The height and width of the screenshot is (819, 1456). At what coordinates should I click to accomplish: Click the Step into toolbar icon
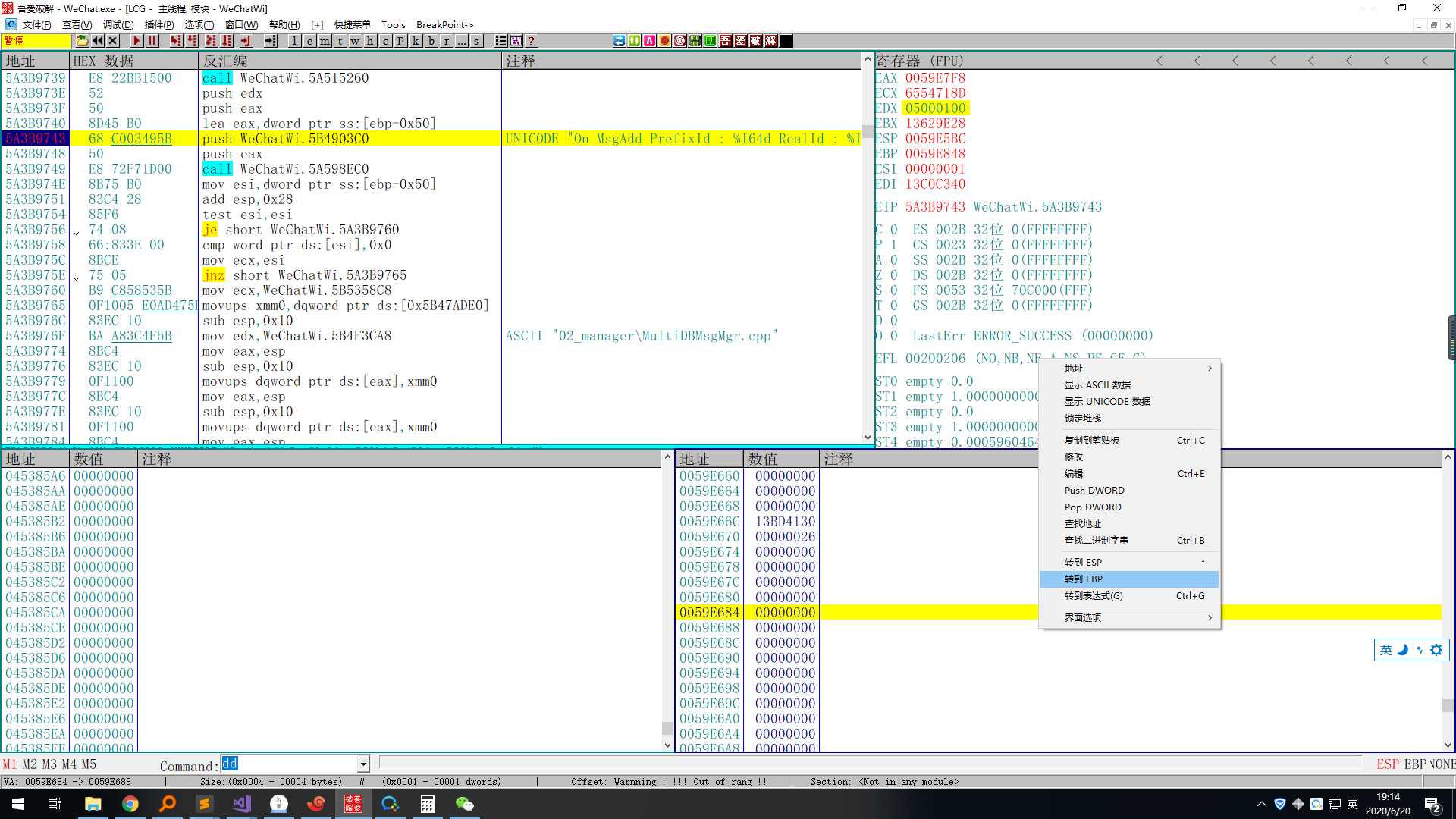tap(176, 41)
